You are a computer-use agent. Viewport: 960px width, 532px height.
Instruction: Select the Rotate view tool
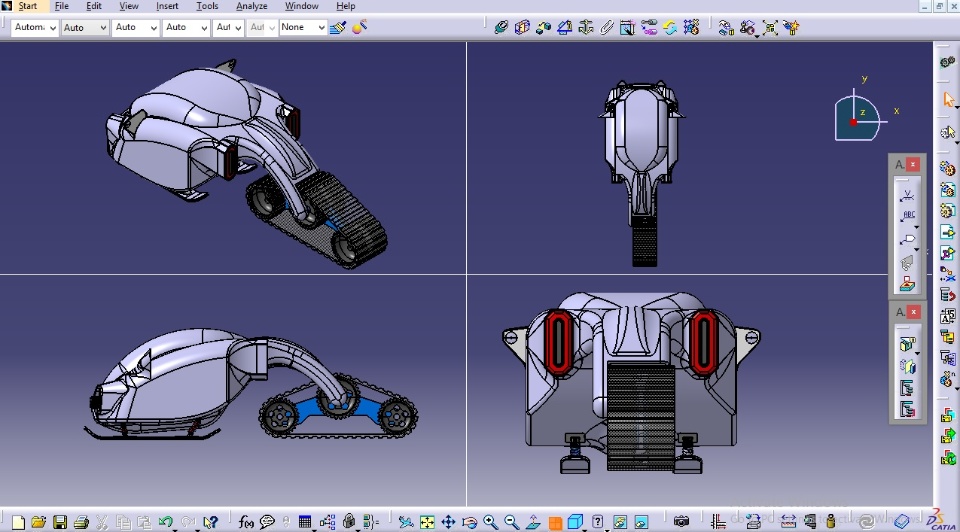(x=470, y=522)
